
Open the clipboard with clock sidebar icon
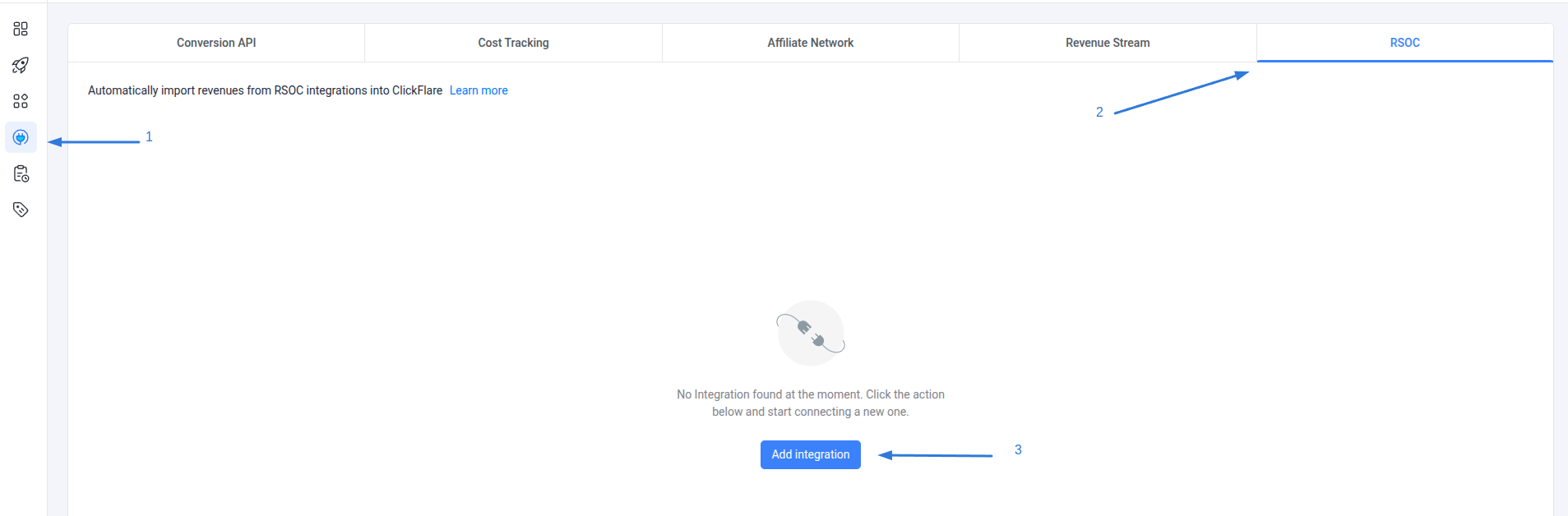point(21,173)
